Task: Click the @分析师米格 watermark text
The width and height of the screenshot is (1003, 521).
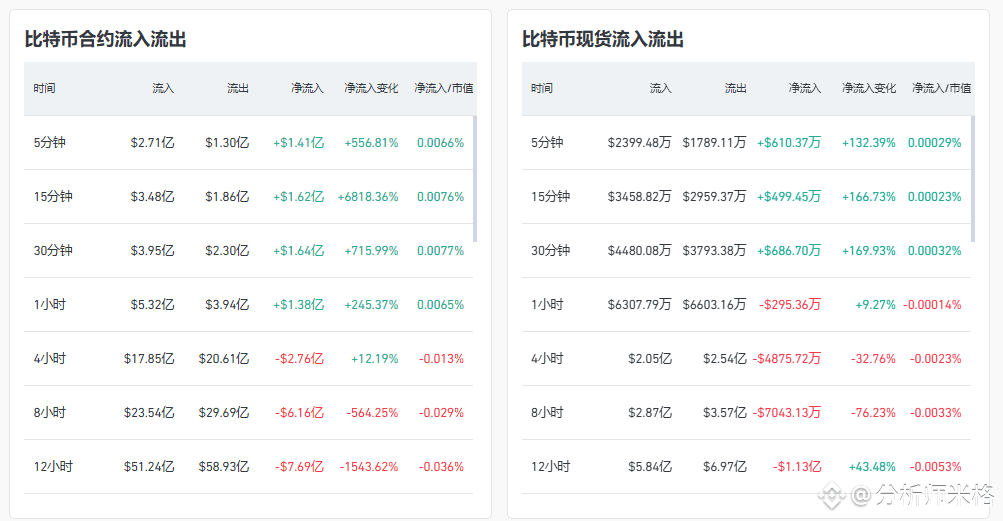Action: [922, 494]
